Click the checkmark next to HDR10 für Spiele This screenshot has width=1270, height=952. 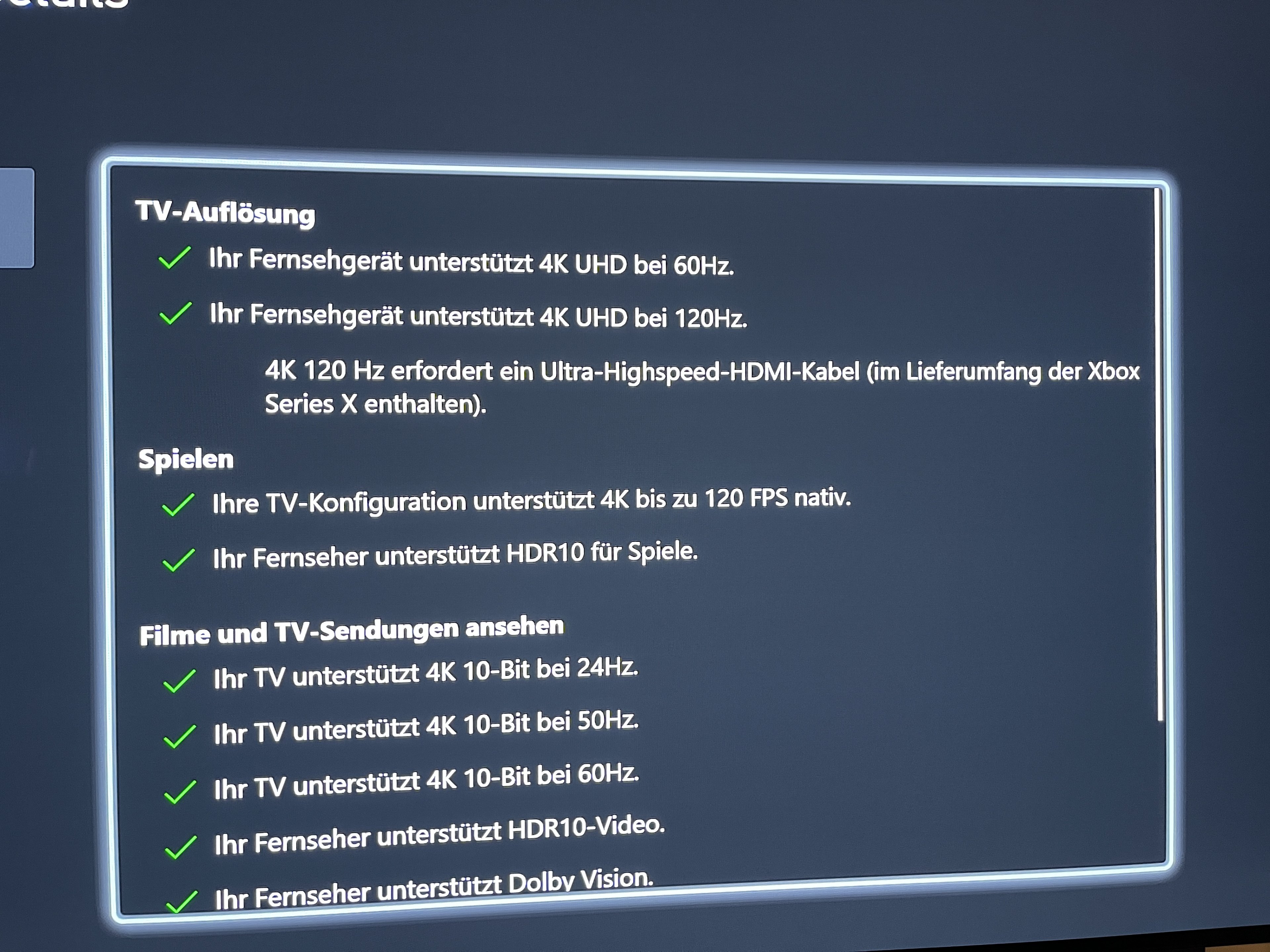tap(179, 560)
